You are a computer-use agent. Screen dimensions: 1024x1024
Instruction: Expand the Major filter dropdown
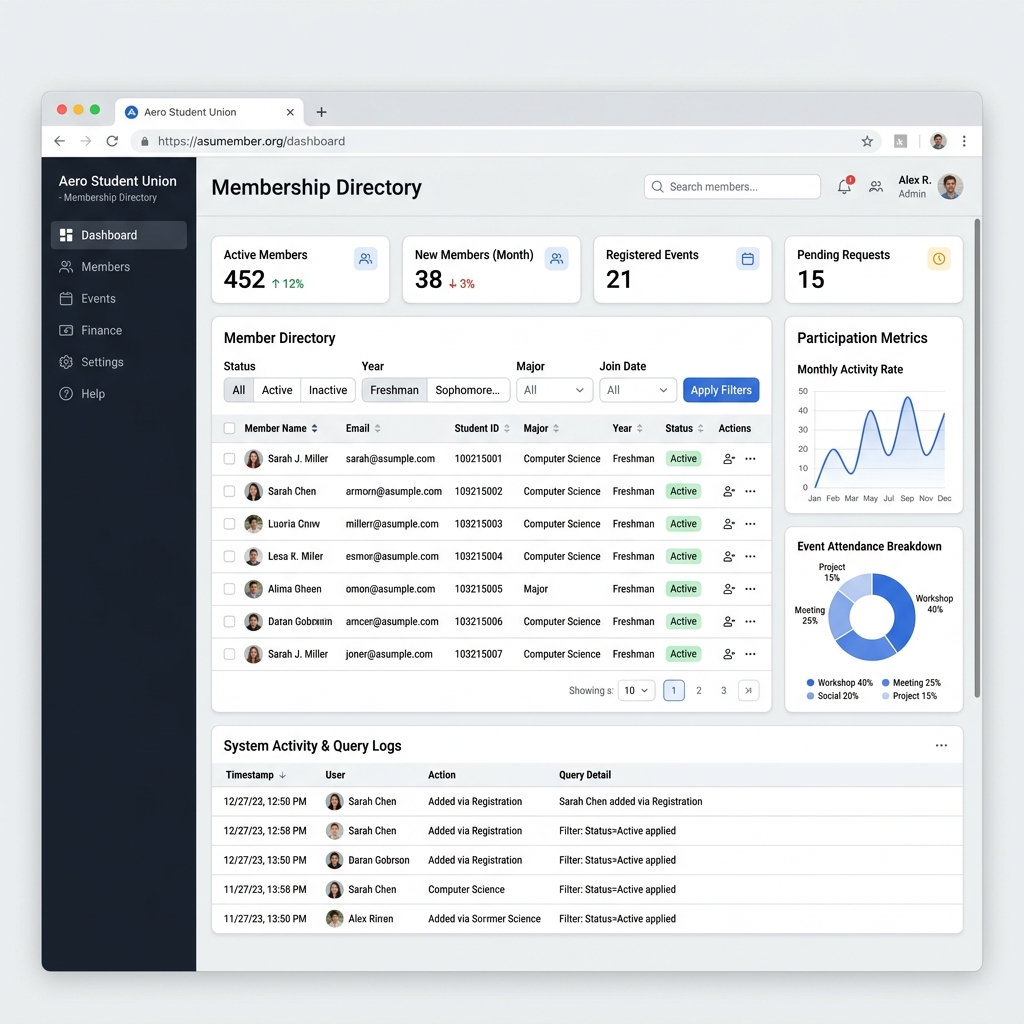[x=554, y=390]
